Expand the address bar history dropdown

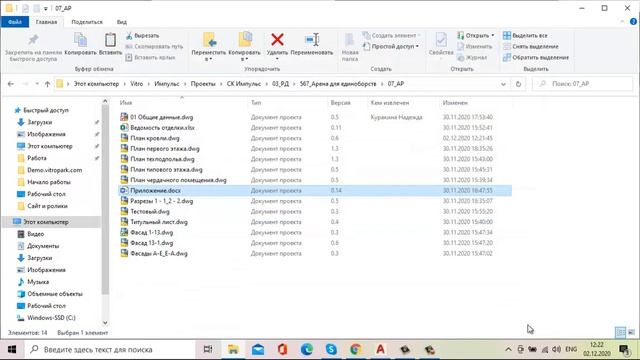point(503,84)
